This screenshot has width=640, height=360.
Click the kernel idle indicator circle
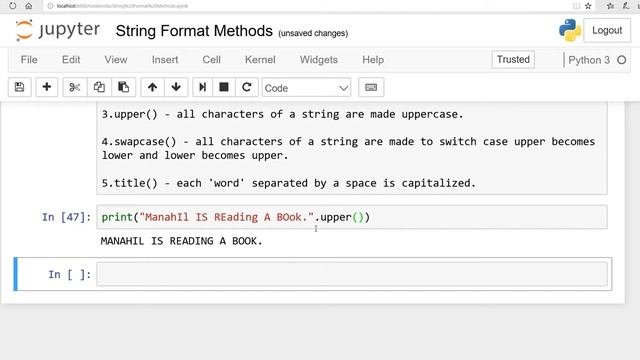[x=622, y=60]
